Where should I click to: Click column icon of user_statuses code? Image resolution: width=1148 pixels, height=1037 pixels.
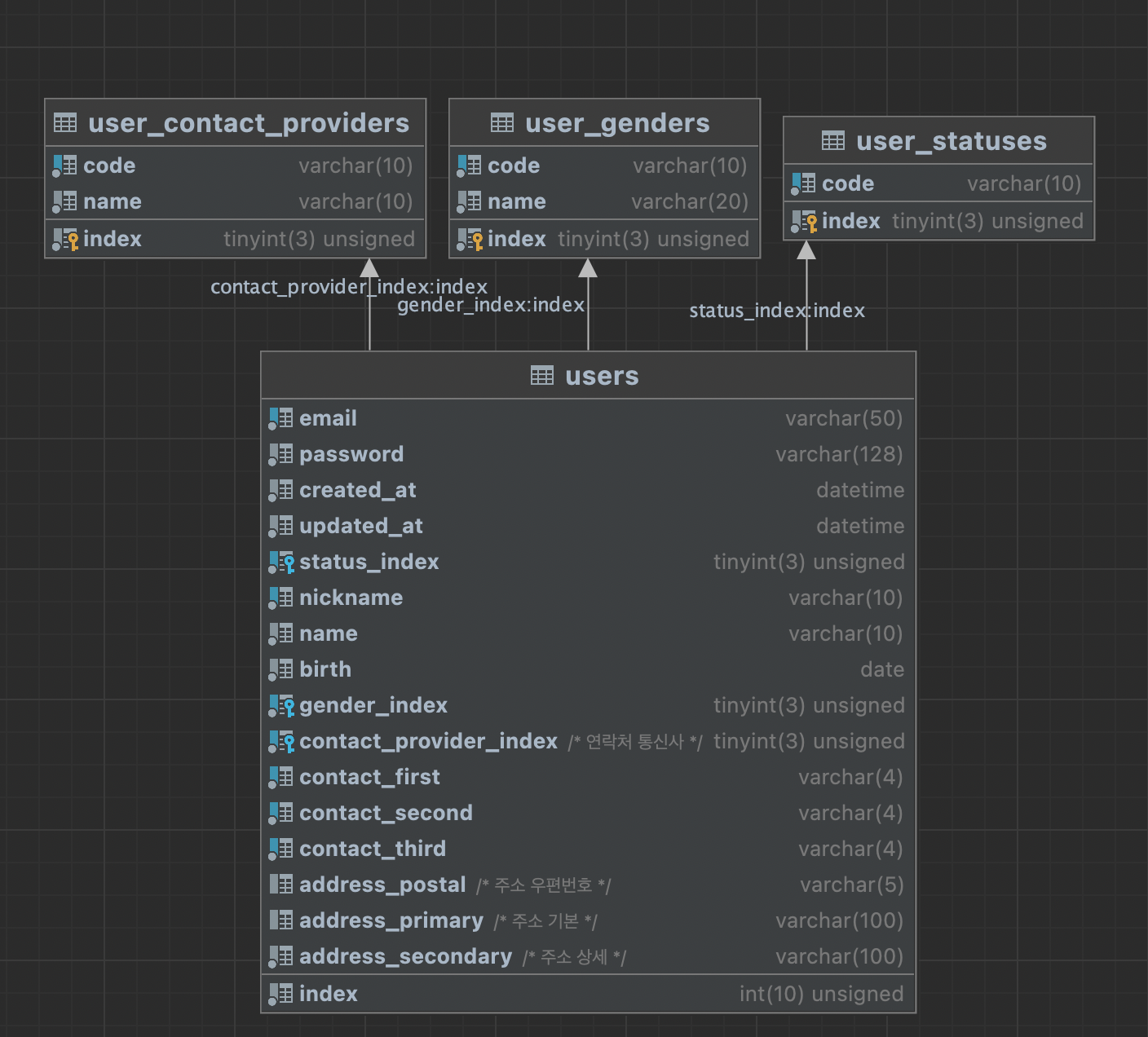pos(803,183)
